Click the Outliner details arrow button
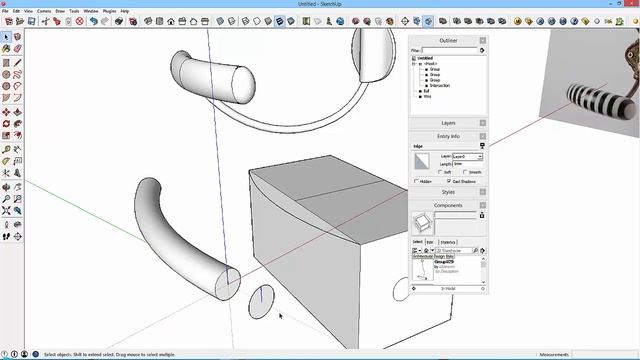Image resolution: width=640 pixels, height=360 pixels. [x=482, y=50]
